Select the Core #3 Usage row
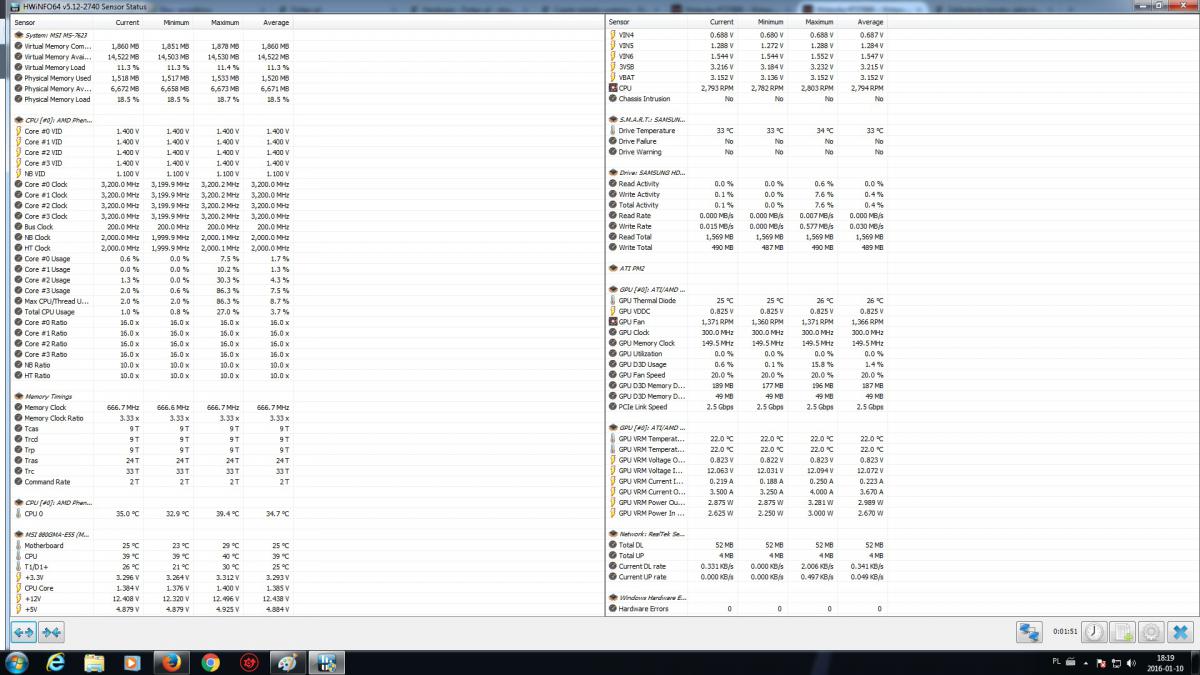 [153, 291]
